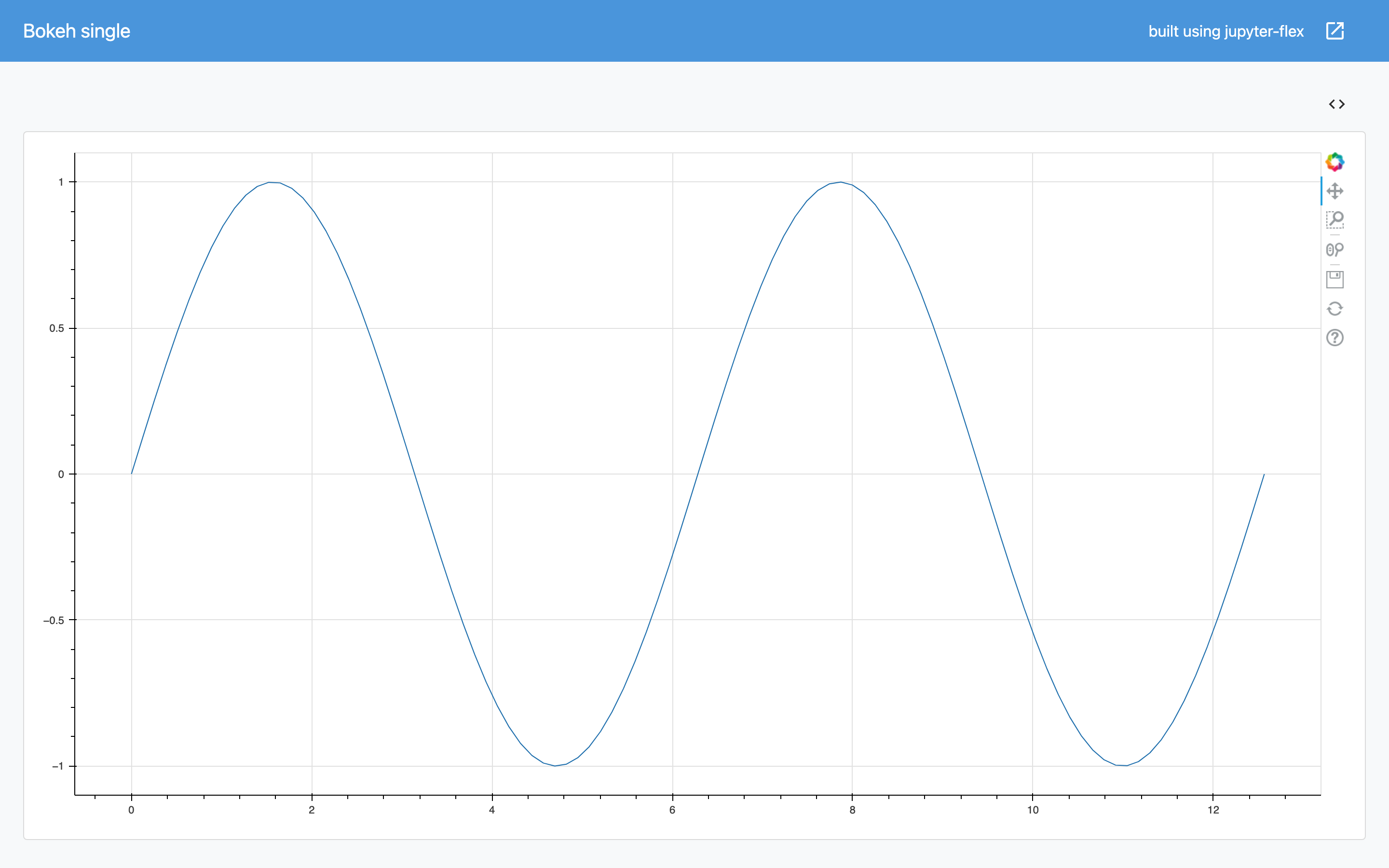Open the Bokeh help icon
1389x868 pixels.
click(x=1335, y=338)
